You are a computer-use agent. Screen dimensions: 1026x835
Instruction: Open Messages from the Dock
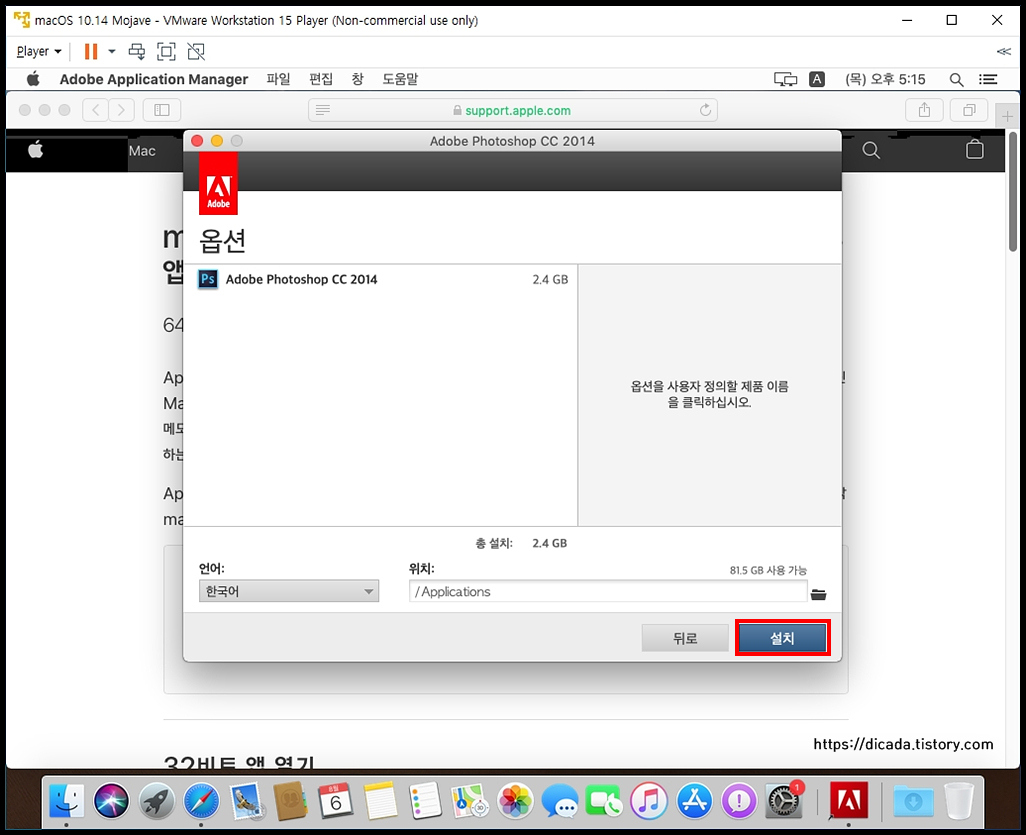[x=560, y=801]
